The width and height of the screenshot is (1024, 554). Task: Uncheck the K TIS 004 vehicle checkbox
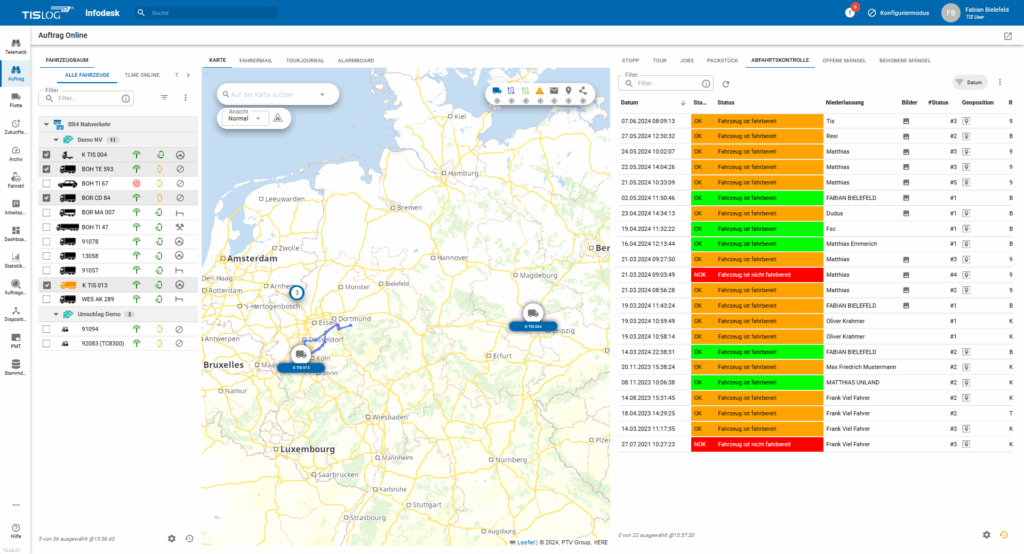[47, 155]
